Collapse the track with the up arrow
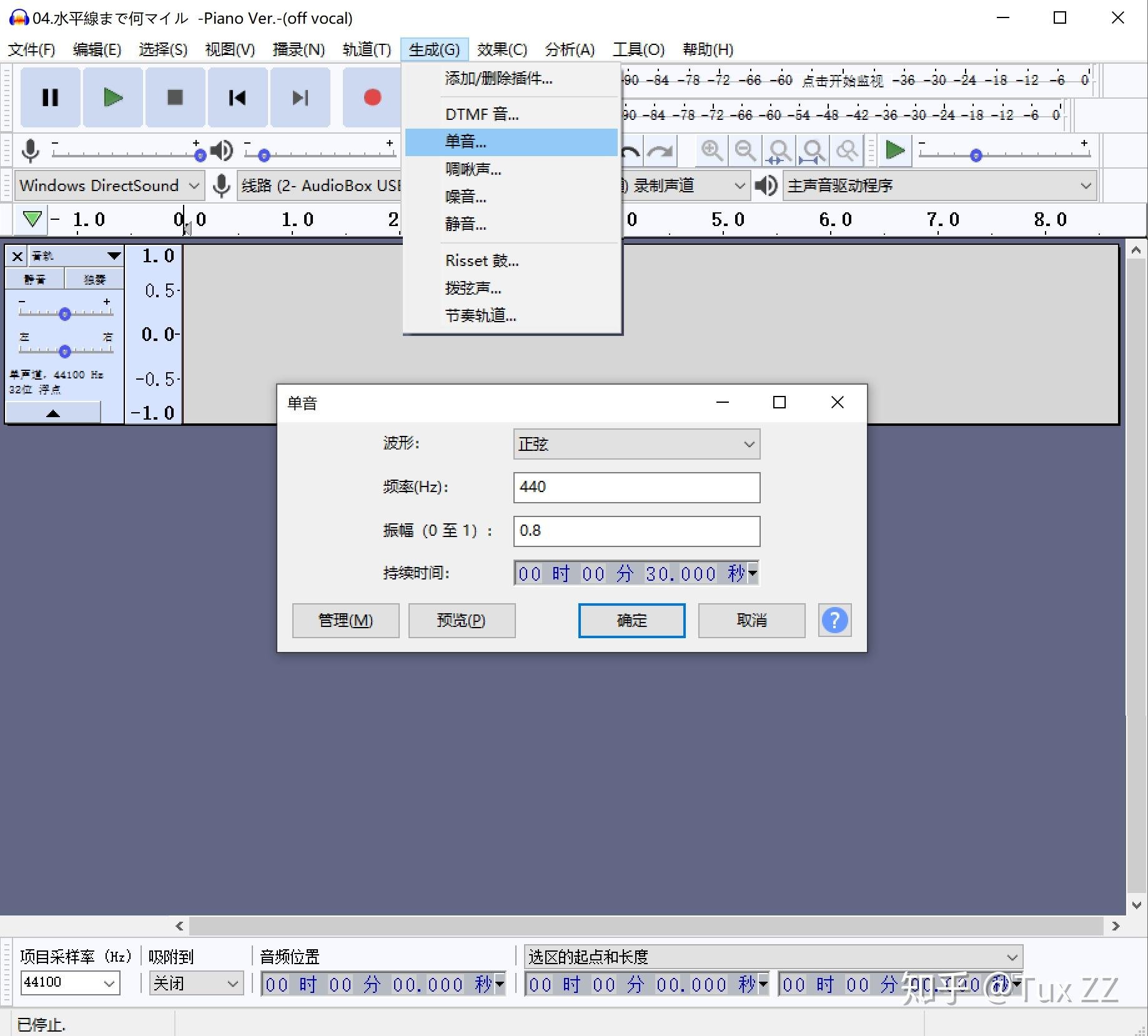Screen dimensions: 1148x1036 [53, 413]
